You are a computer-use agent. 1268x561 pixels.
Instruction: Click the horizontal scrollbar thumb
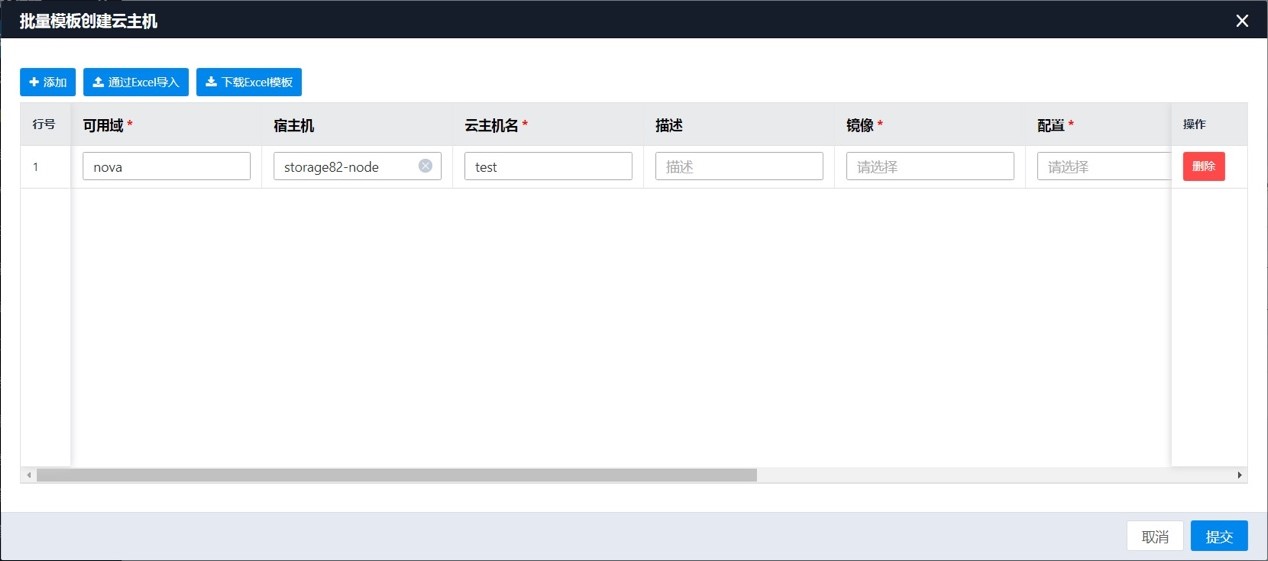pos(397,475)
